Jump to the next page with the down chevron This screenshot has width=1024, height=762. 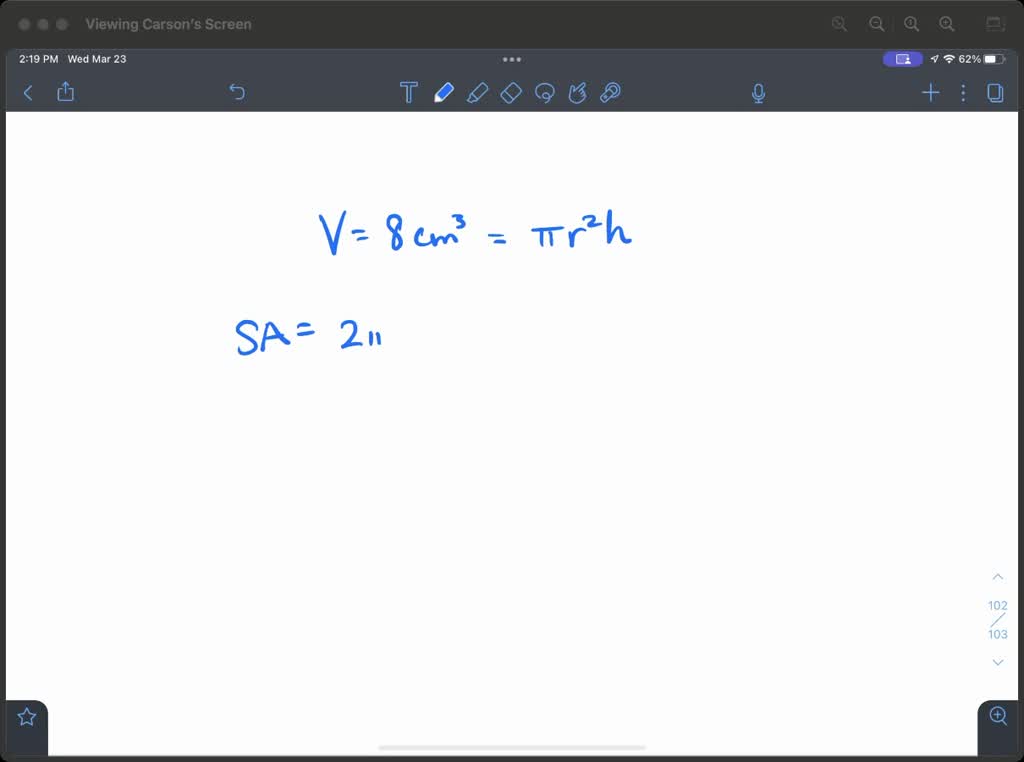pyautogui.click(x=997, y=662)
